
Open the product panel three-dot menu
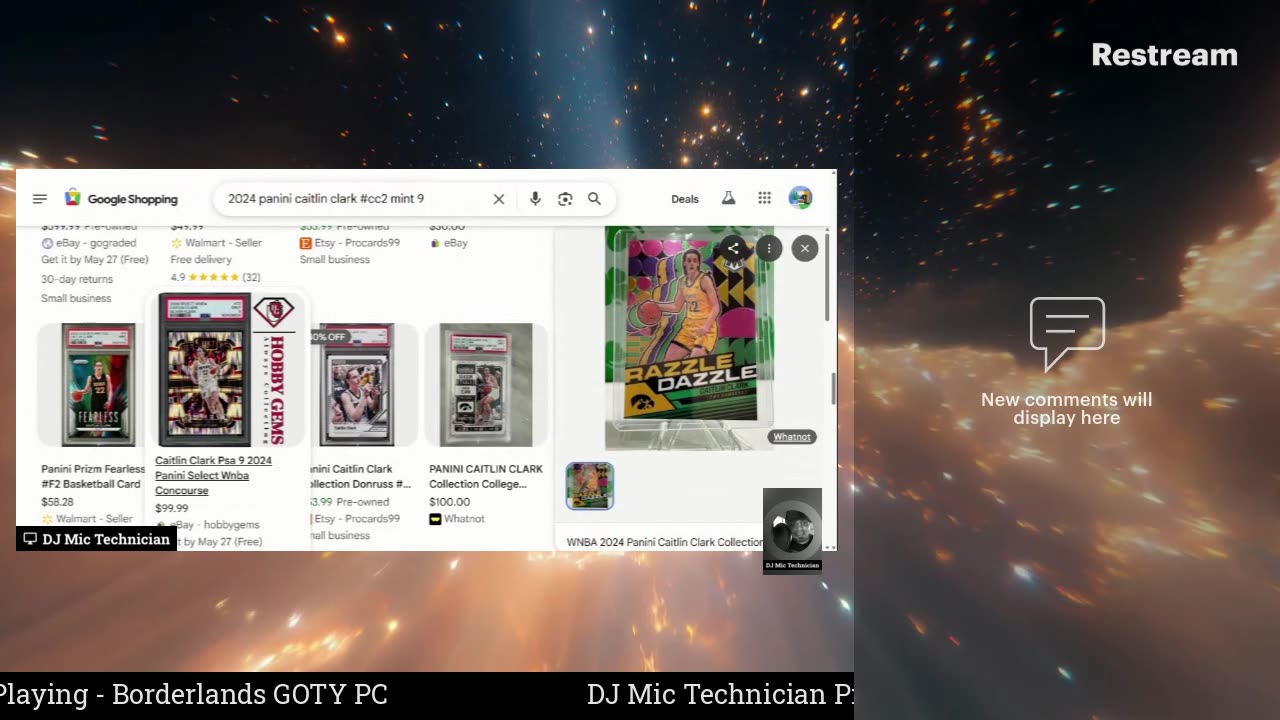point(769,248)
